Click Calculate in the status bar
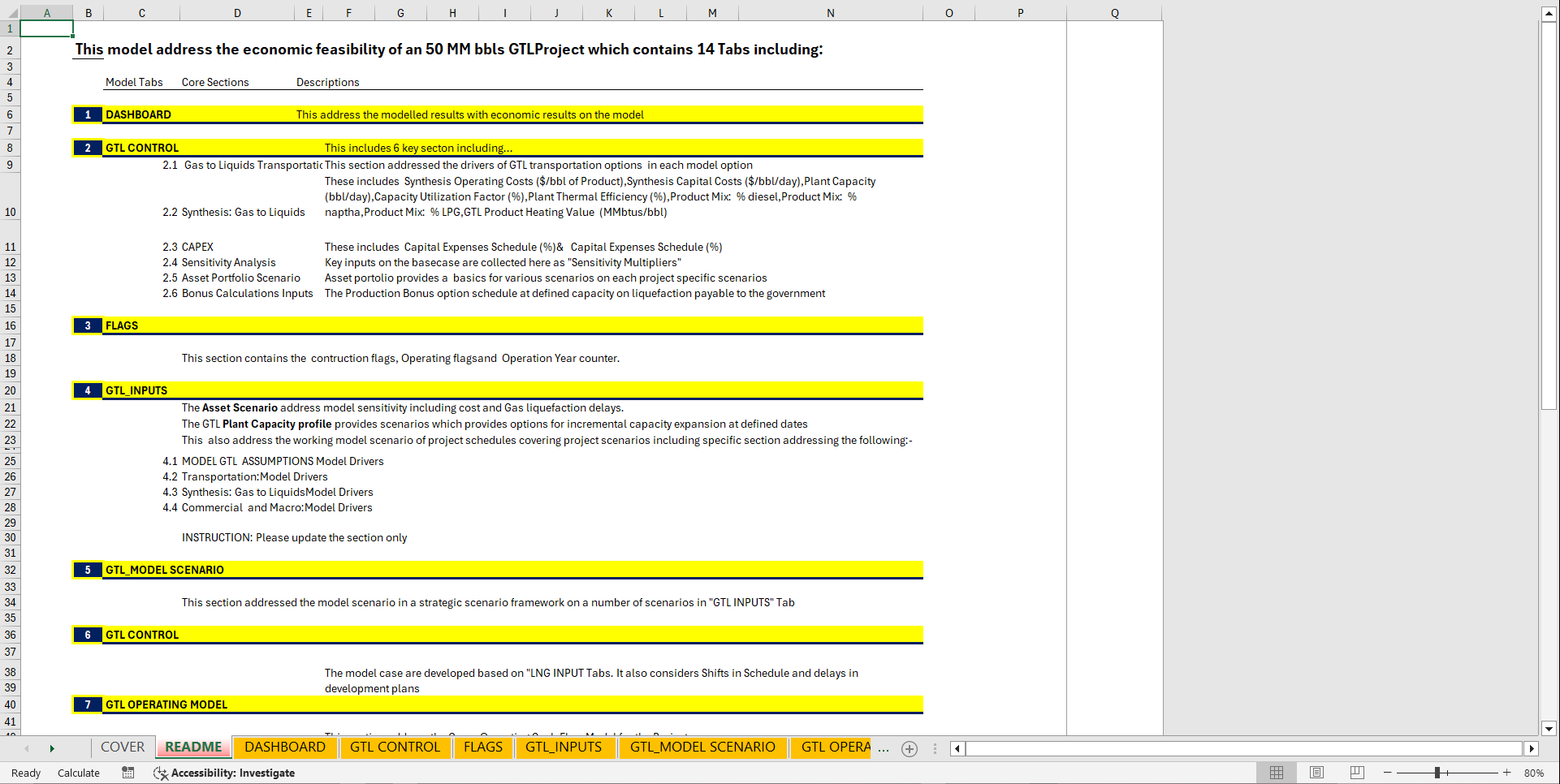This screenshot has height=784, width=1560. click(x=78, y=773)
